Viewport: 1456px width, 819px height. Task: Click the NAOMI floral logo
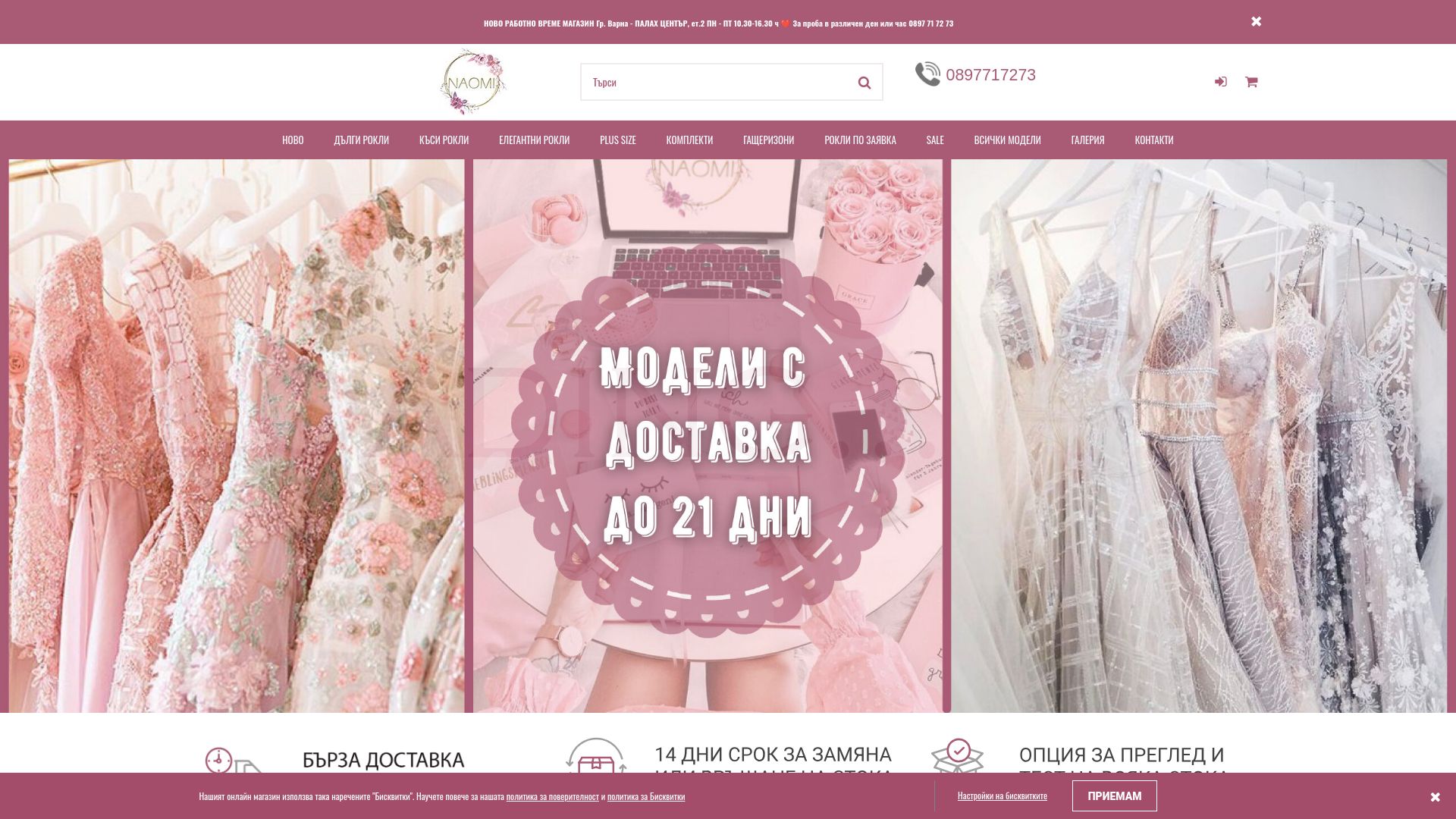[x=472, y=82]
